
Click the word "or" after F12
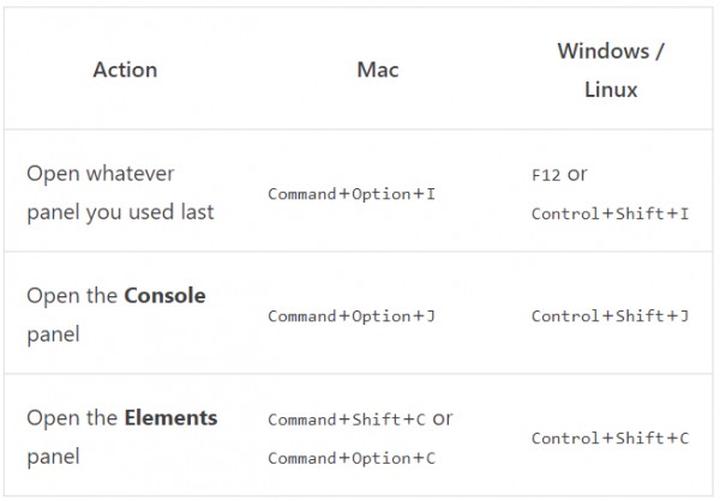(x=577, y=175)
